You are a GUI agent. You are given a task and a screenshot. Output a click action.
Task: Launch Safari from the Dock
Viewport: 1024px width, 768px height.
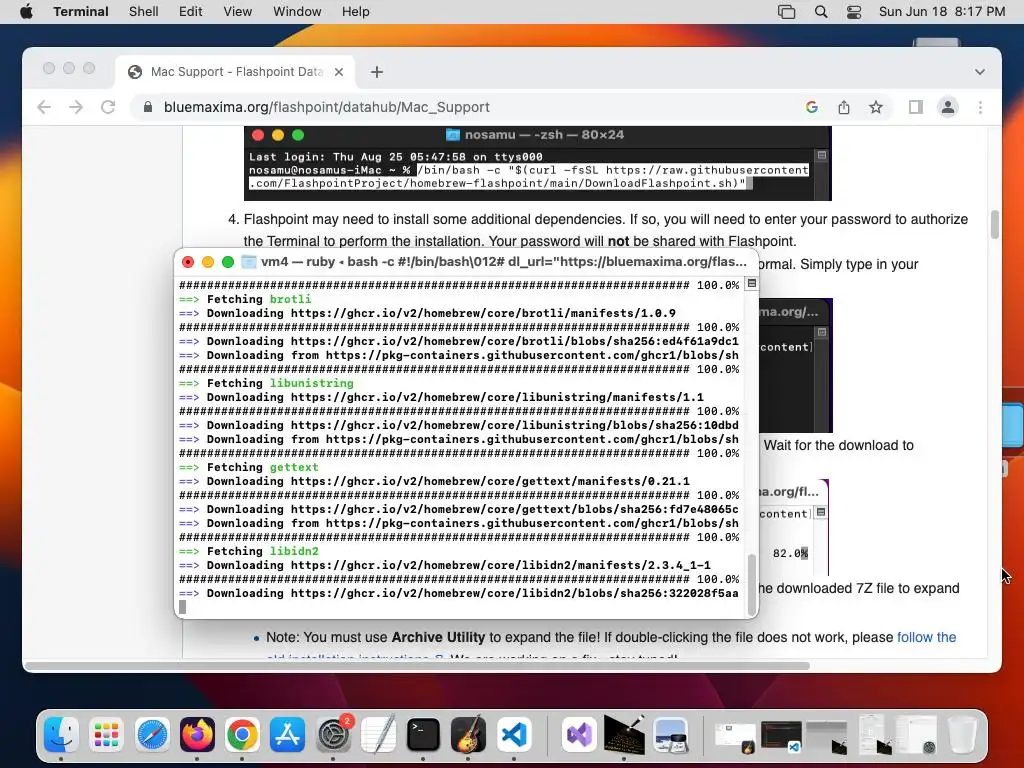point(152,734)
